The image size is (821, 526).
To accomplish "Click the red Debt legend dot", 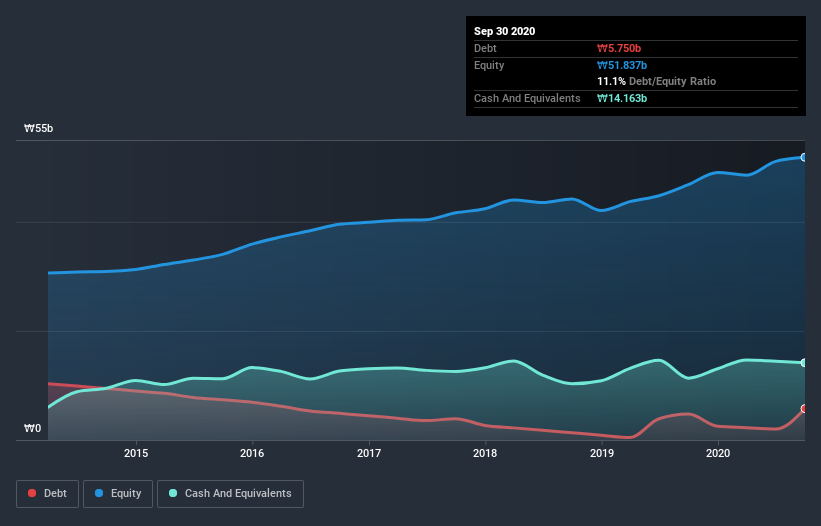I will point(32,493).
